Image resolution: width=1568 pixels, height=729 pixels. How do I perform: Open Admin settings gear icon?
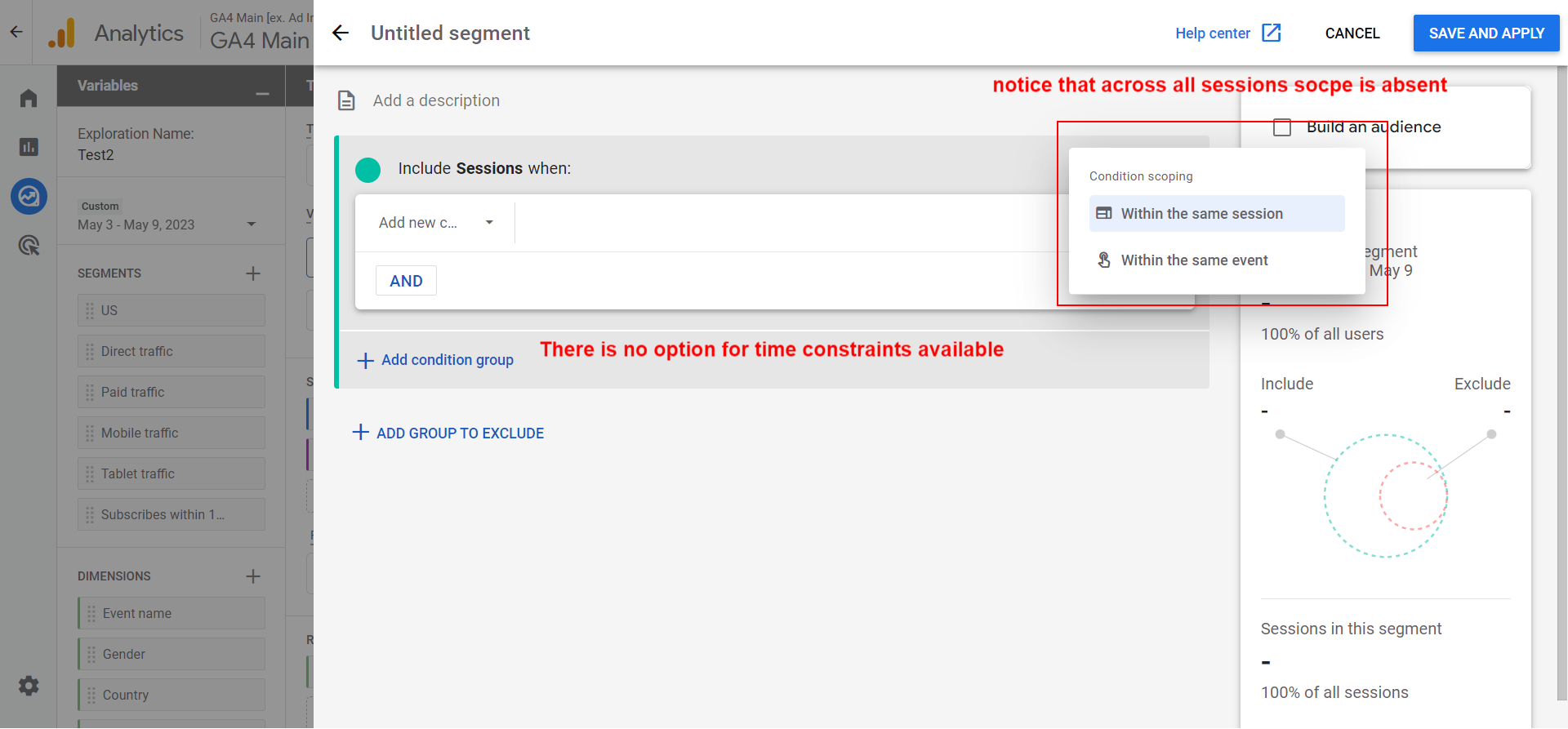(29, 686)
